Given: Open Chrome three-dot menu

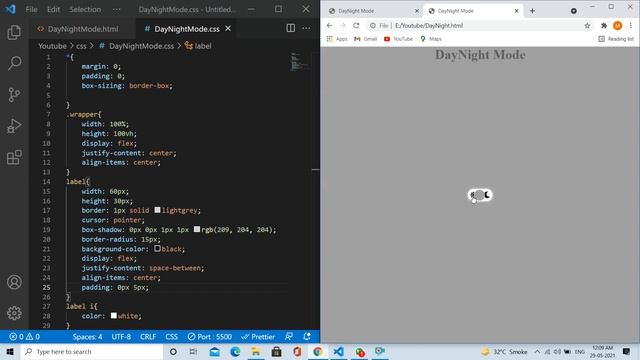Looking at the screenshot, I should 631,25.
